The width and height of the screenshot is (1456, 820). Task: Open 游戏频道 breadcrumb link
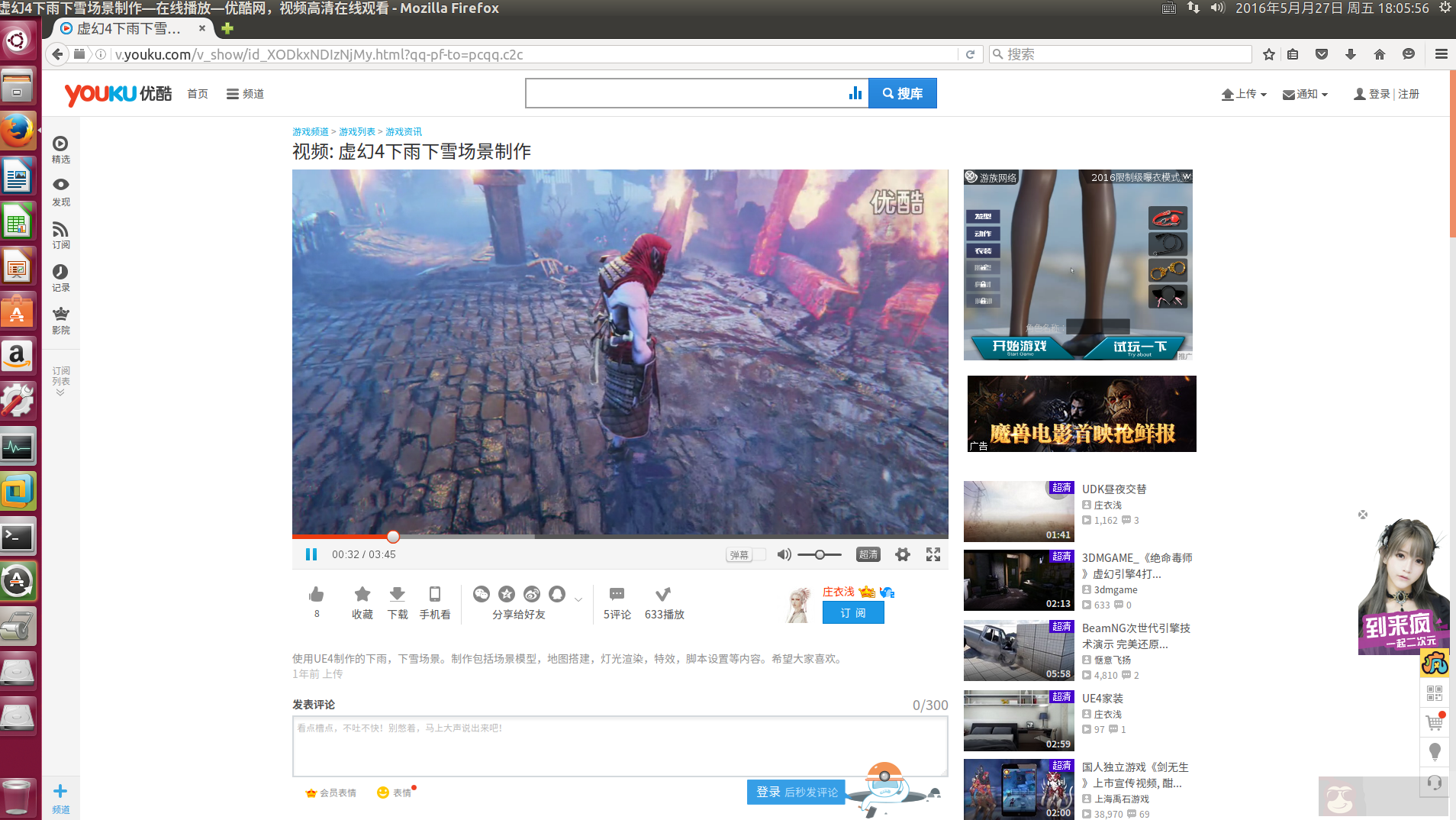(x=309, y=131)
